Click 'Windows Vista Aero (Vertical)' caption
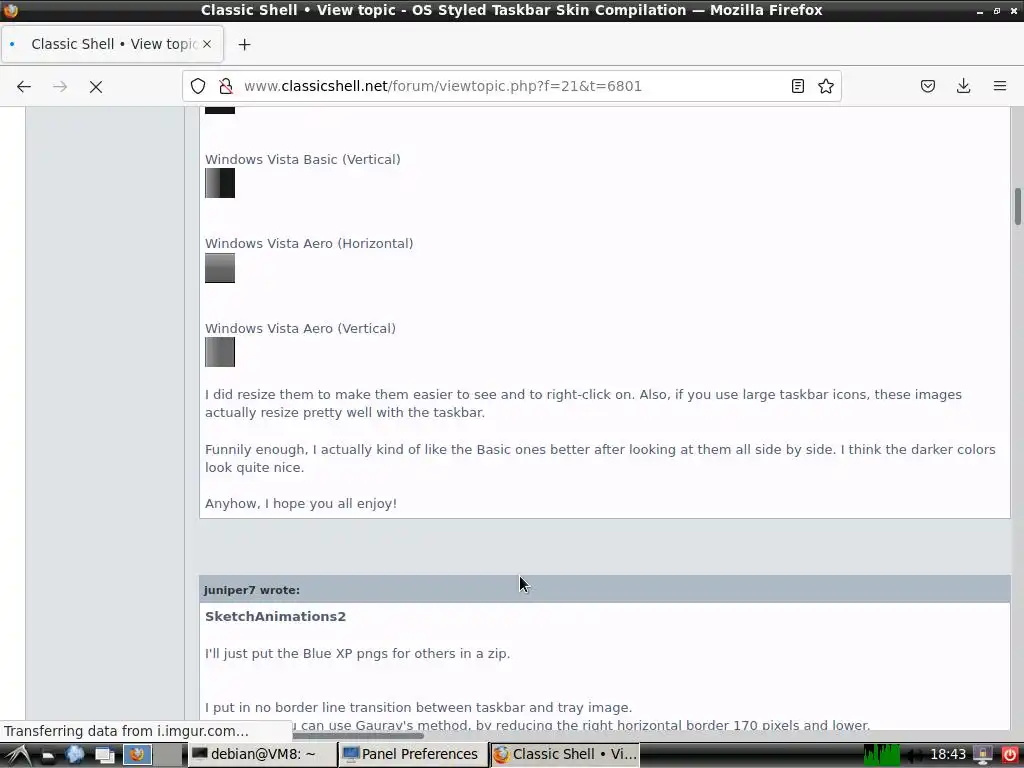The image size is (1024, 768). pos(300,328)
